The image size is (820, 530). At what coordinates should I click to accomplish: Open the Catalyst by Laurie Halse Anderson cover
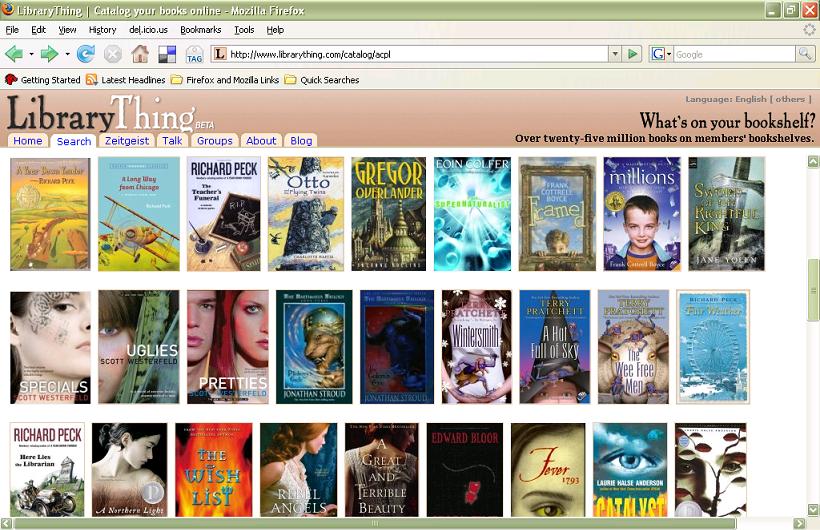[x=630, y=470]
